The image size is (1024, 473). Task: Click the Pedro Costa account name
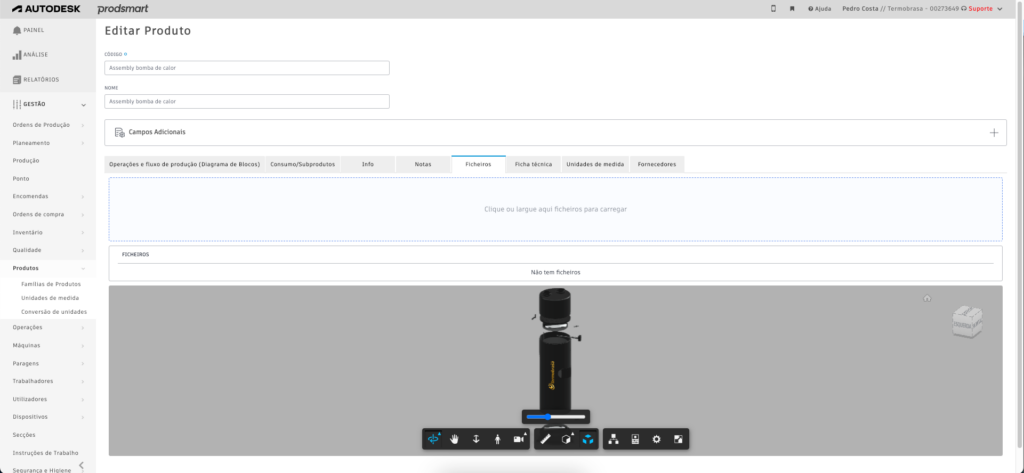pyautogui.click(x=861, y=9)
